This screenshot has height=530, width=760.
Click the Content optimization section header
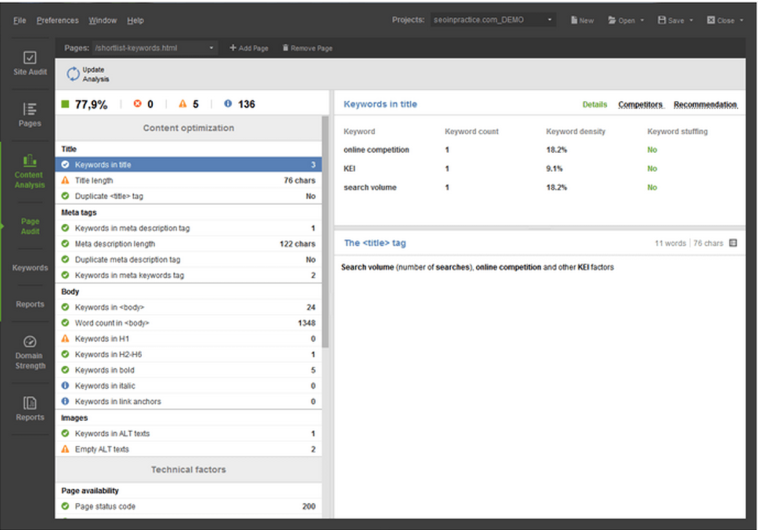[x=189, y=128]
